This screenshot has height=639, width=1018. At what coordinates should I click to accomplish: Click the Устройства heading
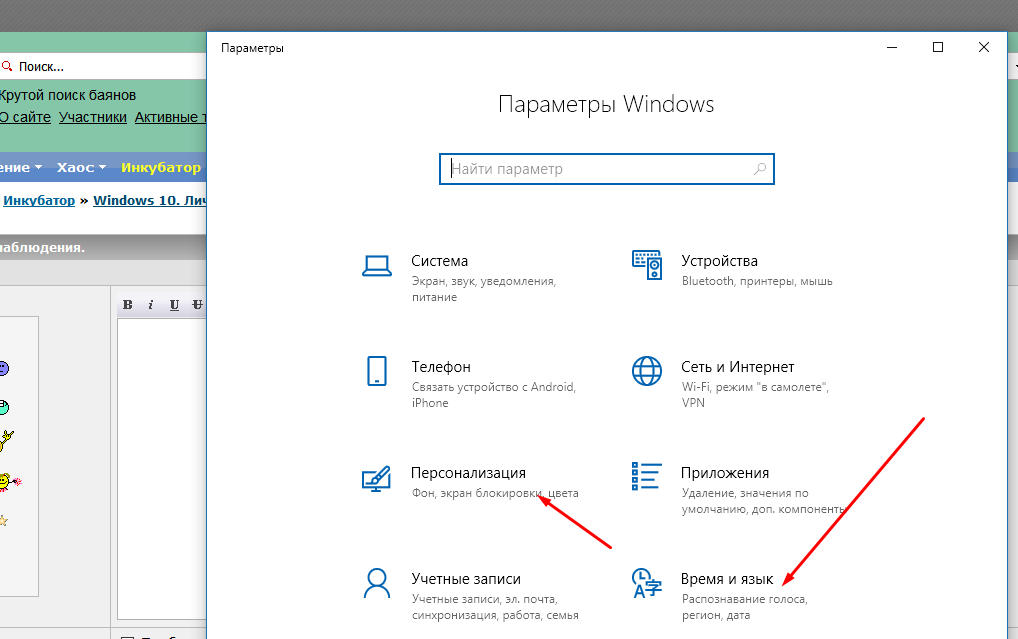719,261
